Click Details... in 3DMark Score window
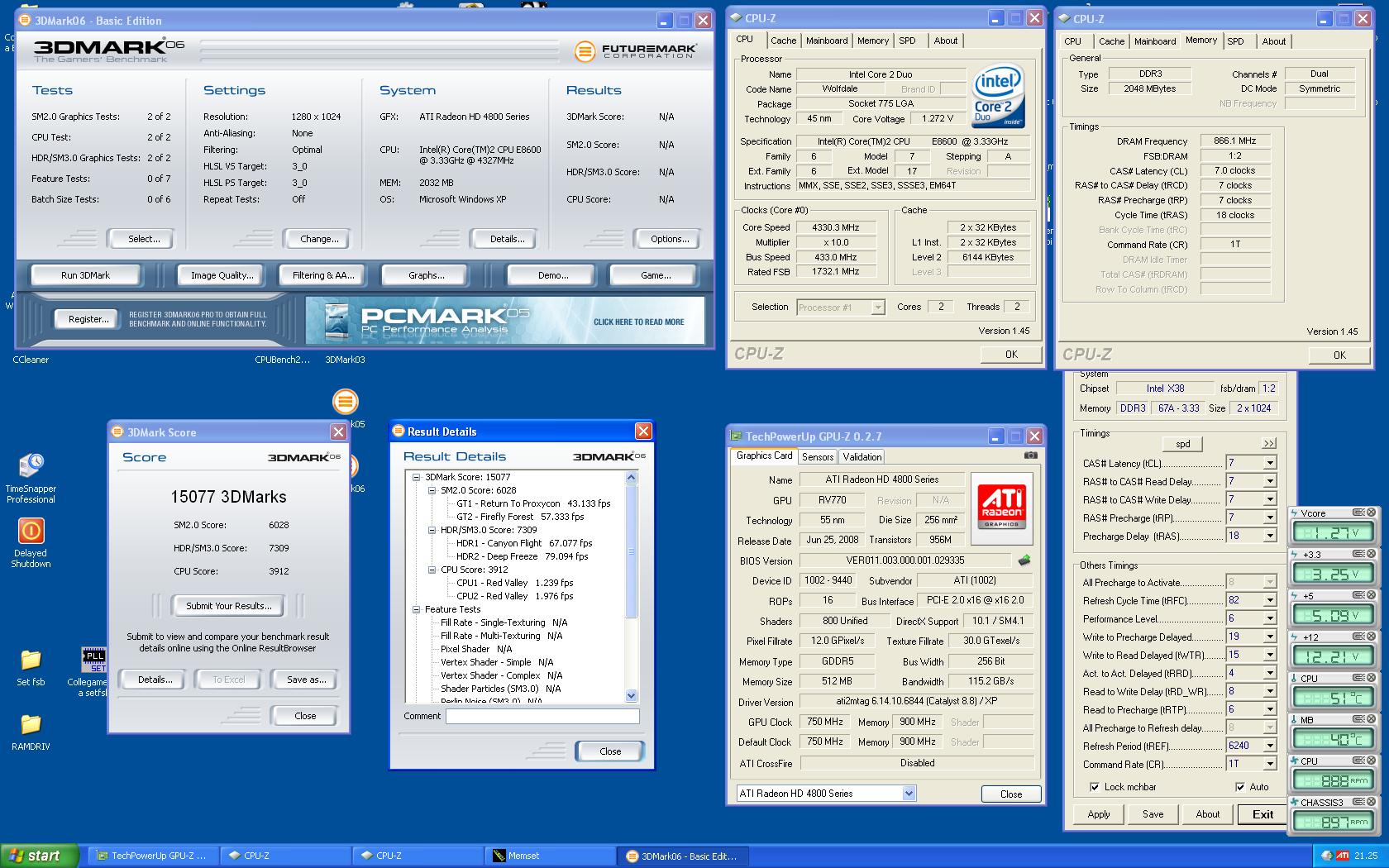 pos(155,680)
